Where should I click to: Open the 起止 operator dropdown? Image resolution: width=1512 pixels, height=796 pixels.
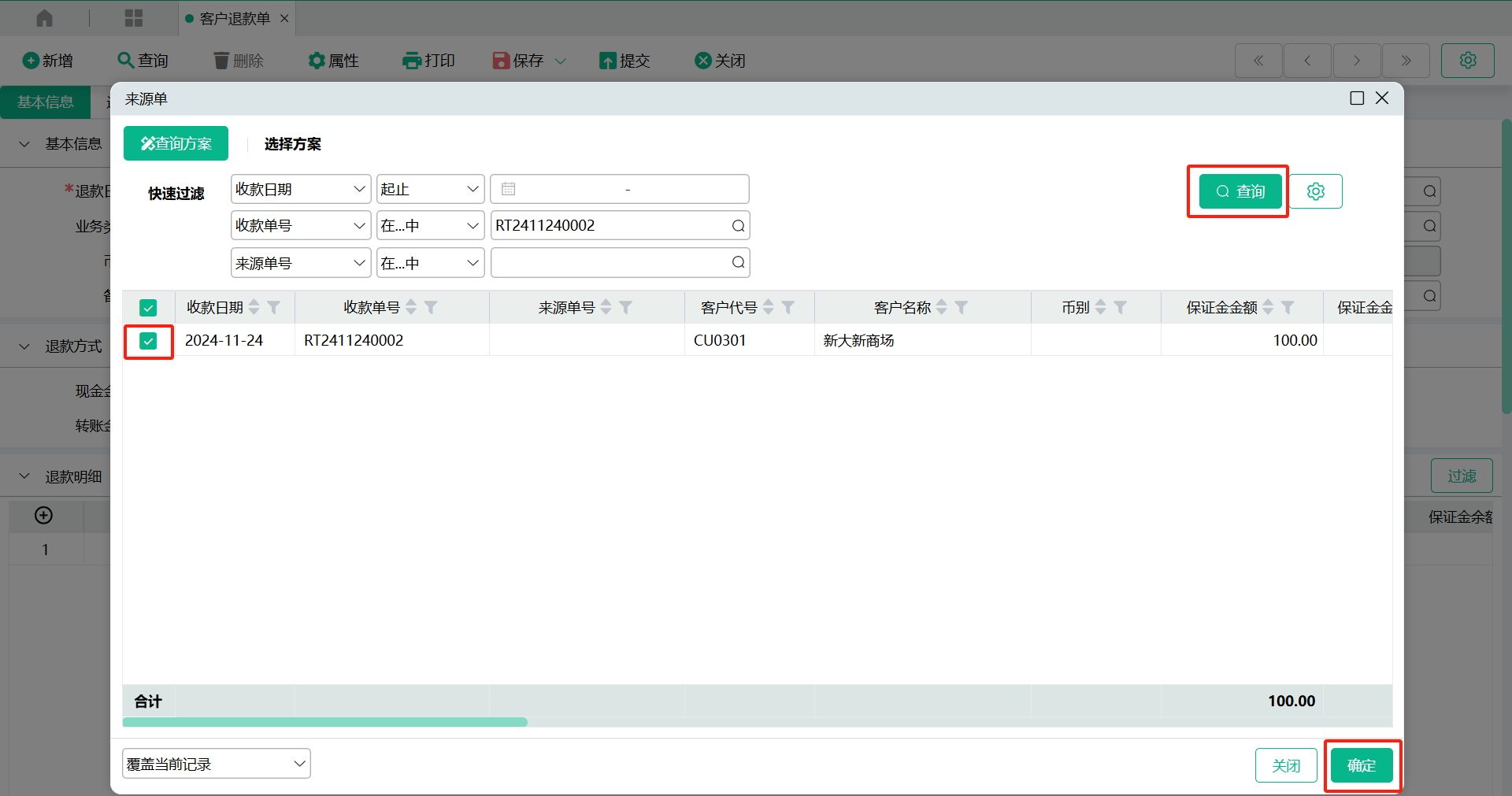coord(431,189)
